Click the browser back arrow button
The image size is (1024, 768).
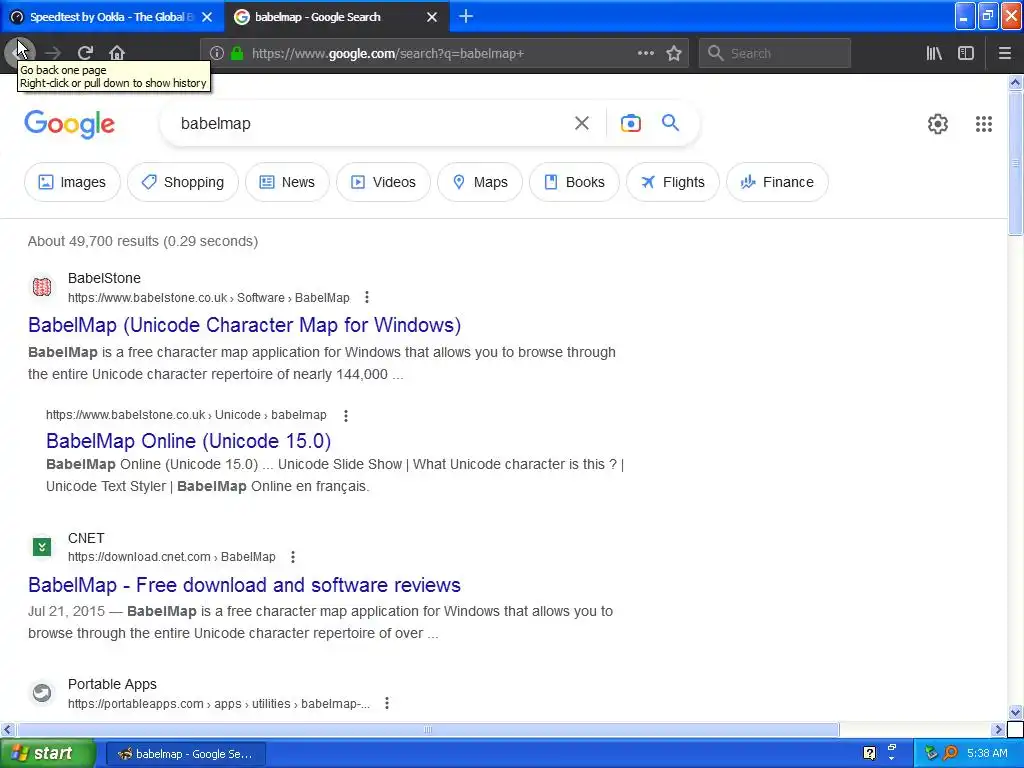[19, 52]
